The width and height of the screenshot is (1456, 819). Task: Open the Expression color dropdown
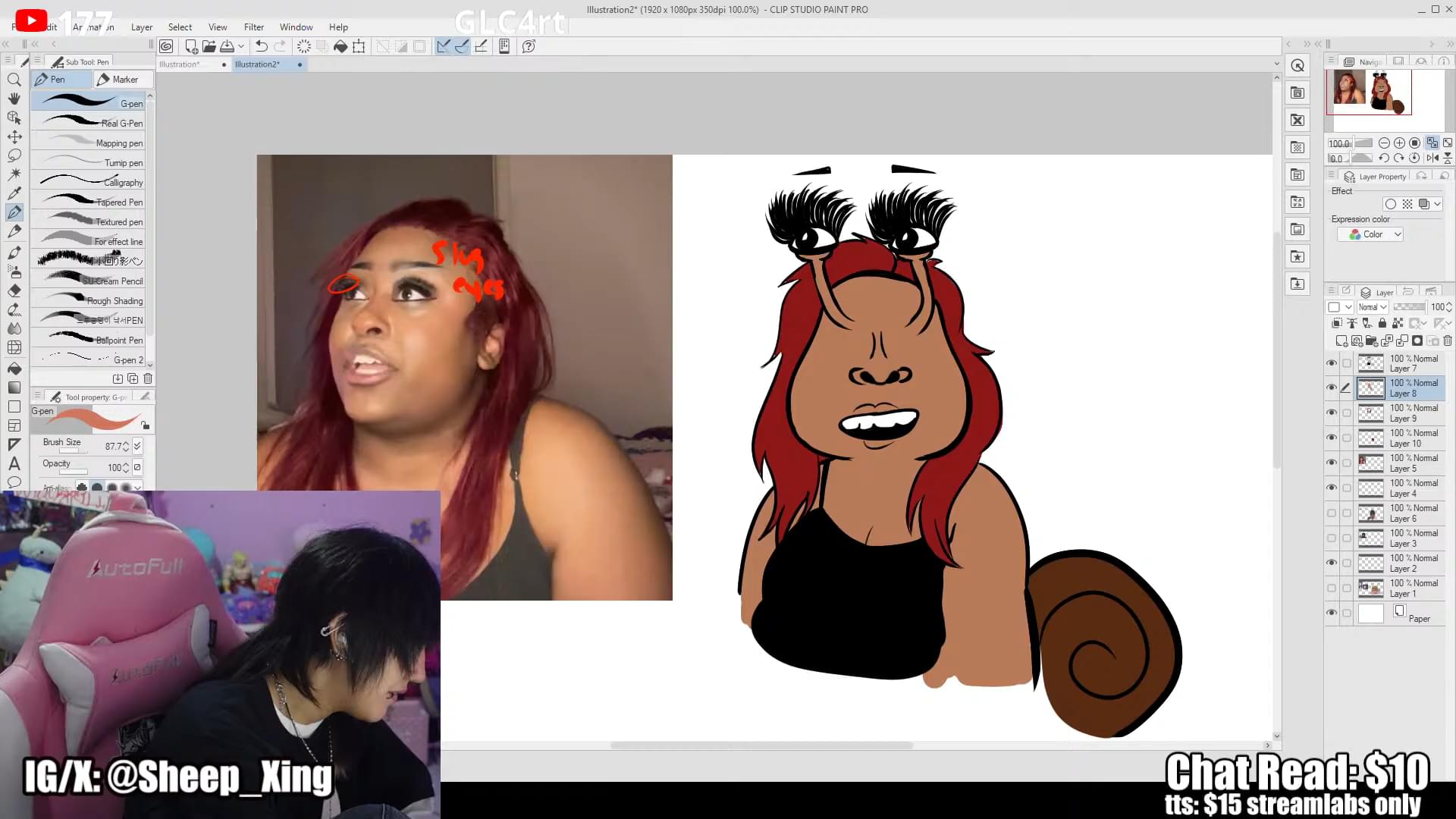1374,234
